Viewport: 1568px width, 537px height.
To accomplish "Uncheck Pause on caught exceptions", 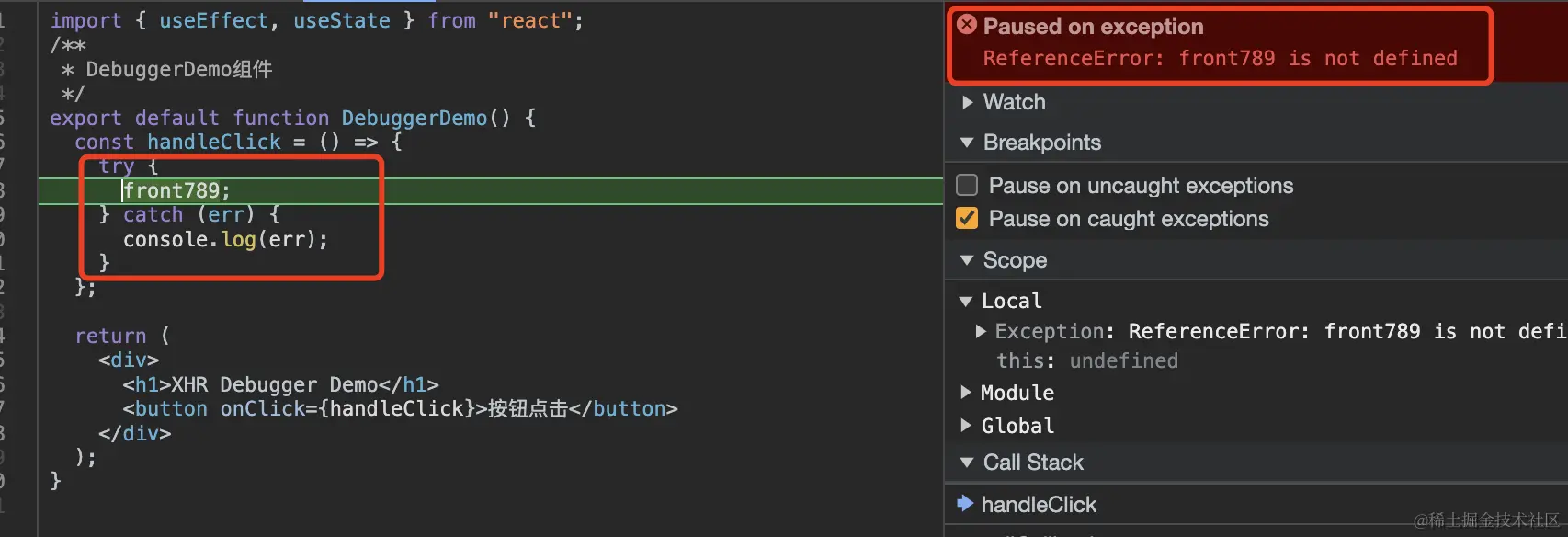I will click(967, 219).
